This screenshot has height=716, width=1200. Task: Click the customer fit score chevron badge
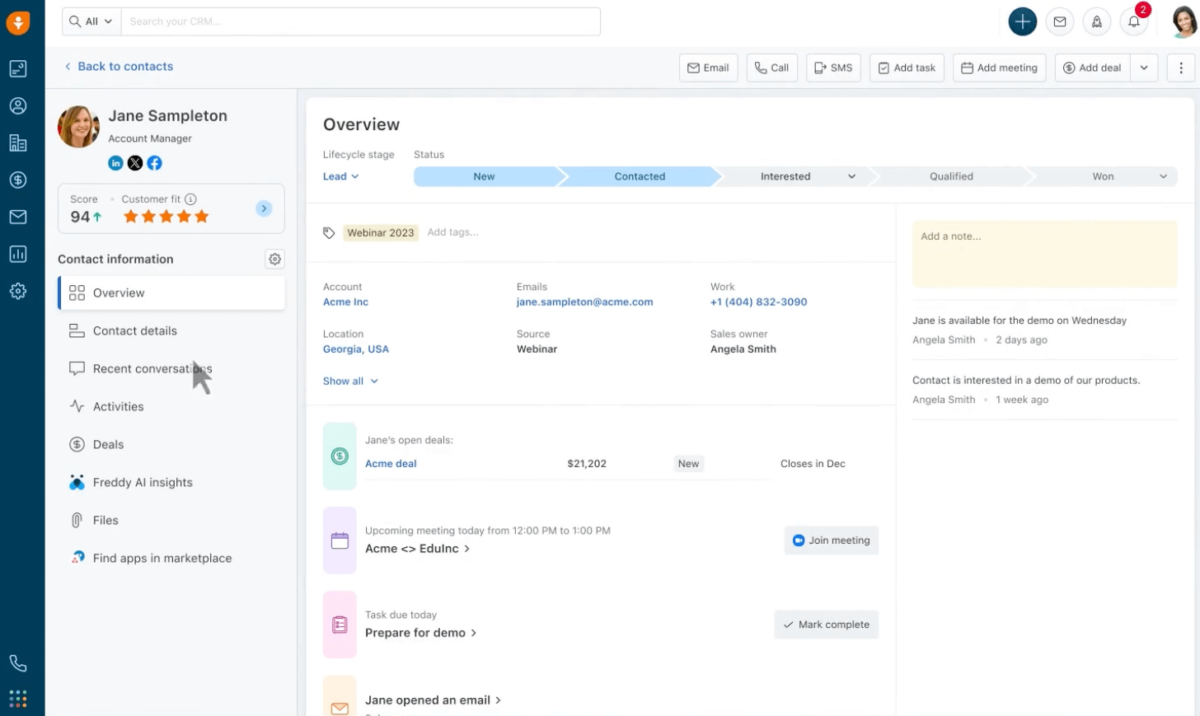pyautogui.click(x=263, y=208)
